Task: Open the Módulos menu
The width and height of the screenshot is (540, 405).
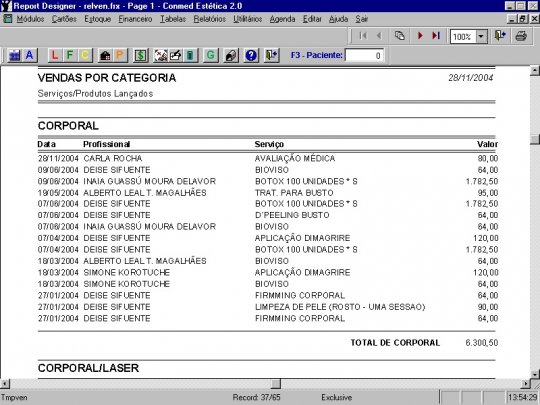Action: [30, 19]
